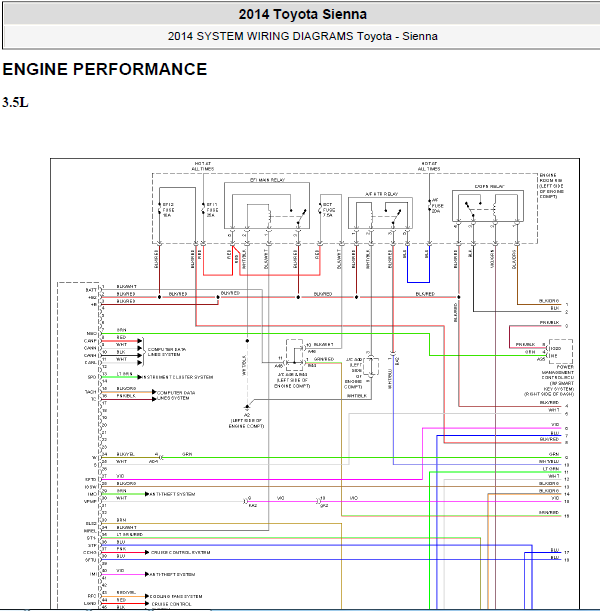Click the 'ENGINE PERFORMANCE' heading
This screenshot has height=611, width=600.
click(x=105, y=70)
